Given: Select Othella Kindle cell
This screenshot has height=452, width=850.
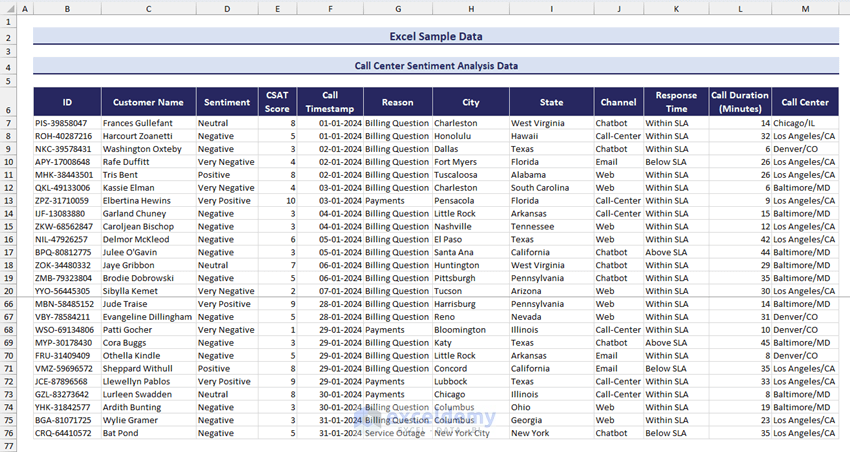Looking at the screenshot, I should coord(149,356).
